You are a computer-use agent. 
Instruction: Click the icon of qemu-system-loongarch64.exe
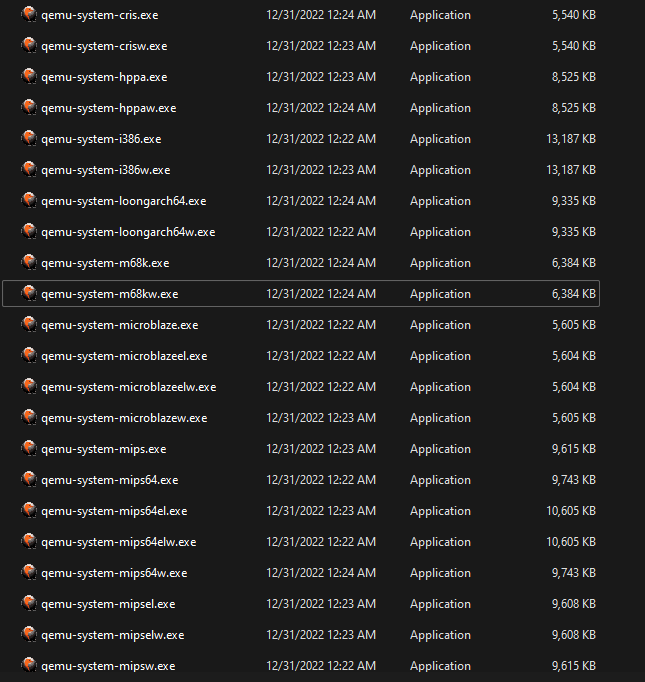(x=29, y=201)
